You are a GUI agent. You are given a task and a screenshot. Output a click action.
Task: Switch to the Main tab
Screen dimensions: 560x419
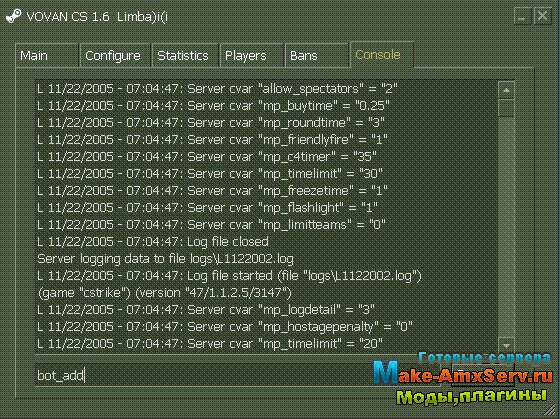47,55
